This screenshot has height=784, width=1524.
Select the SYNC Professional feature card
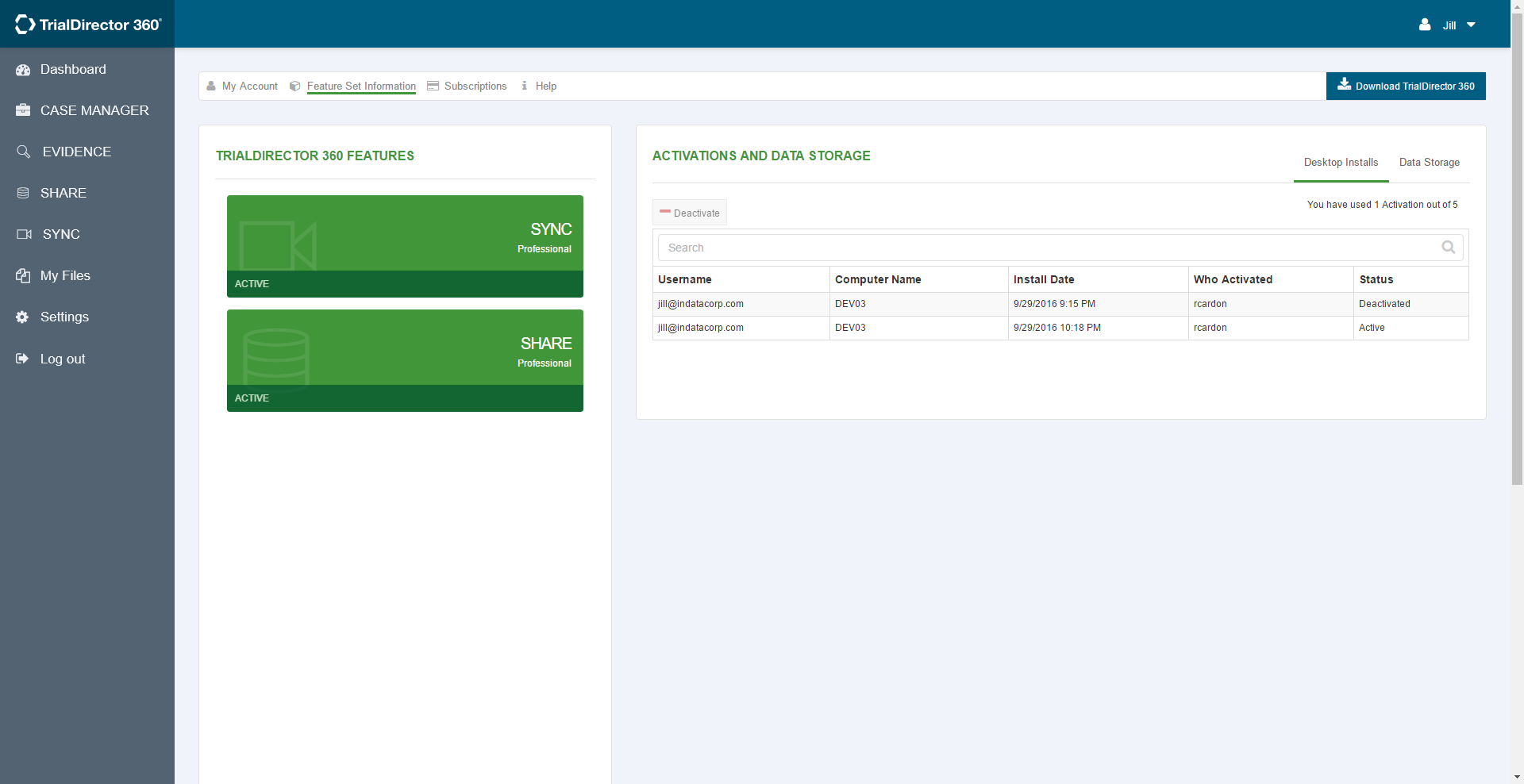(405, 246)
